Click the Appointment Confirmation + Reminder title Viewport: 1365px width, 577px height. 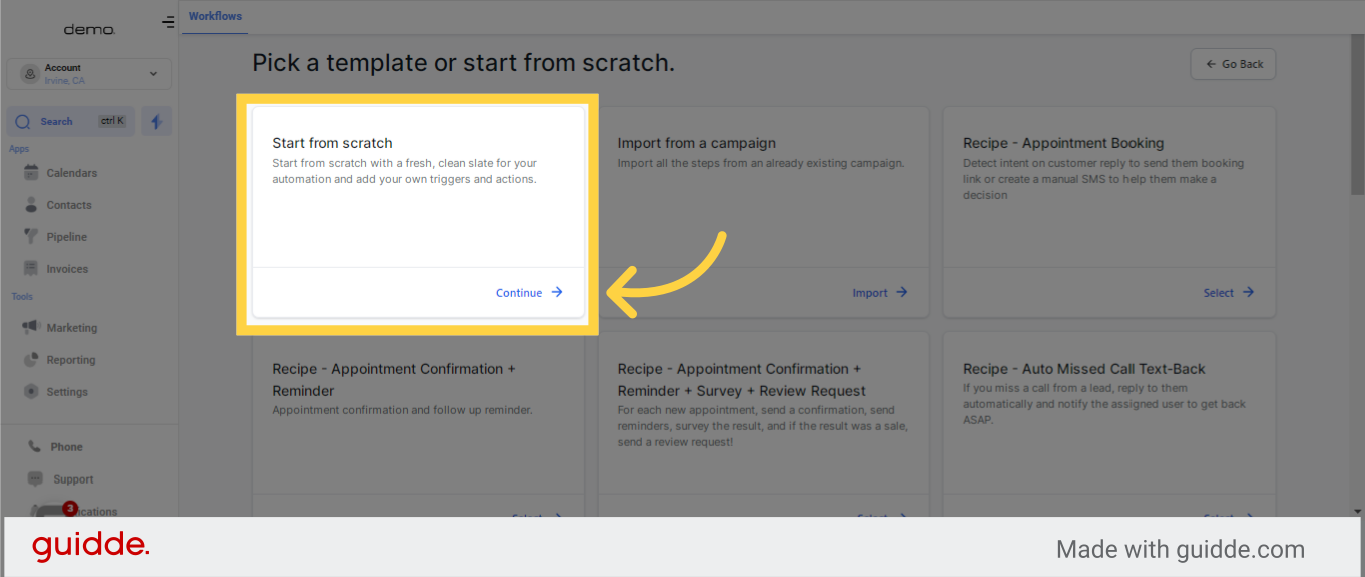coord(394,380)
